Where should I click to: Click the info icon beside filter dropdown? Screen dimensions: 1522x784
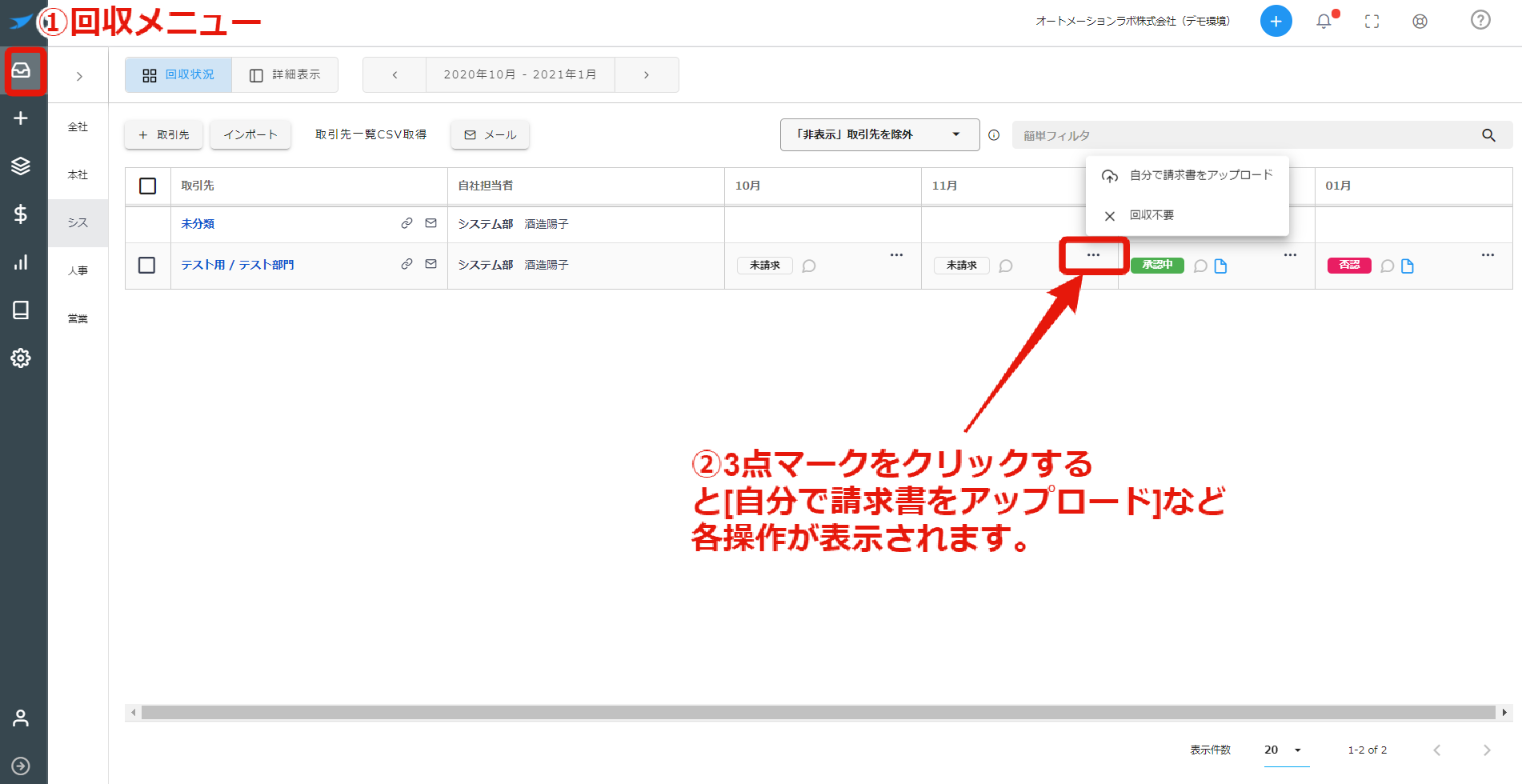[994, 135]
